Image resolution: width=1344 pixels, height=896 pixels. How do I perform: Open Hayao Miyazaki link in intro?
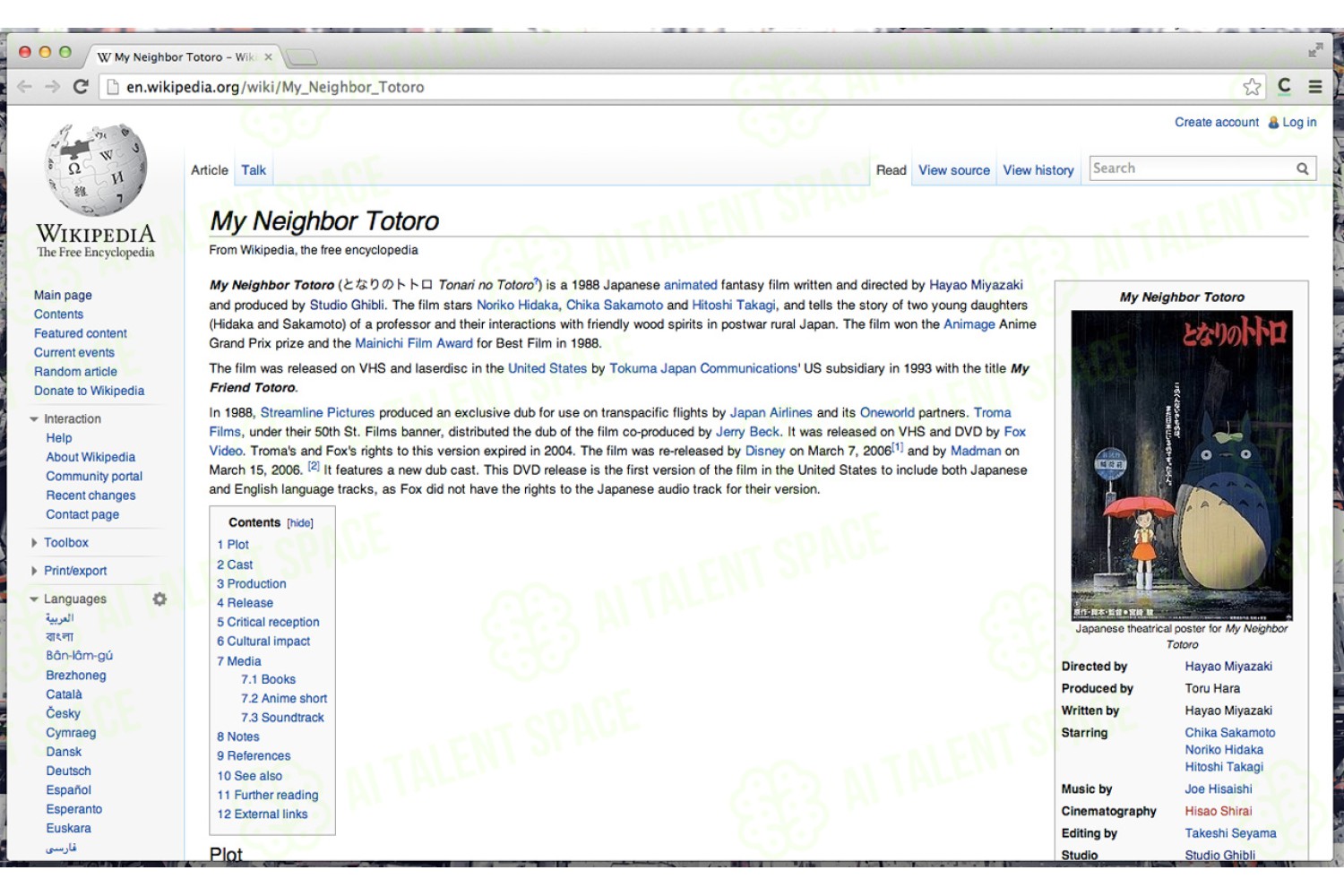pos(976,285)
